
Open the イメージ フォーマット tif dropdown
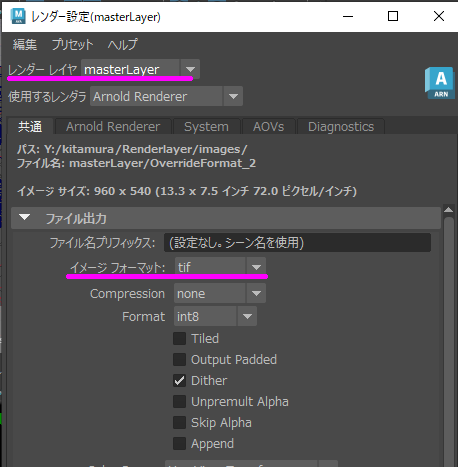point(220,267)
